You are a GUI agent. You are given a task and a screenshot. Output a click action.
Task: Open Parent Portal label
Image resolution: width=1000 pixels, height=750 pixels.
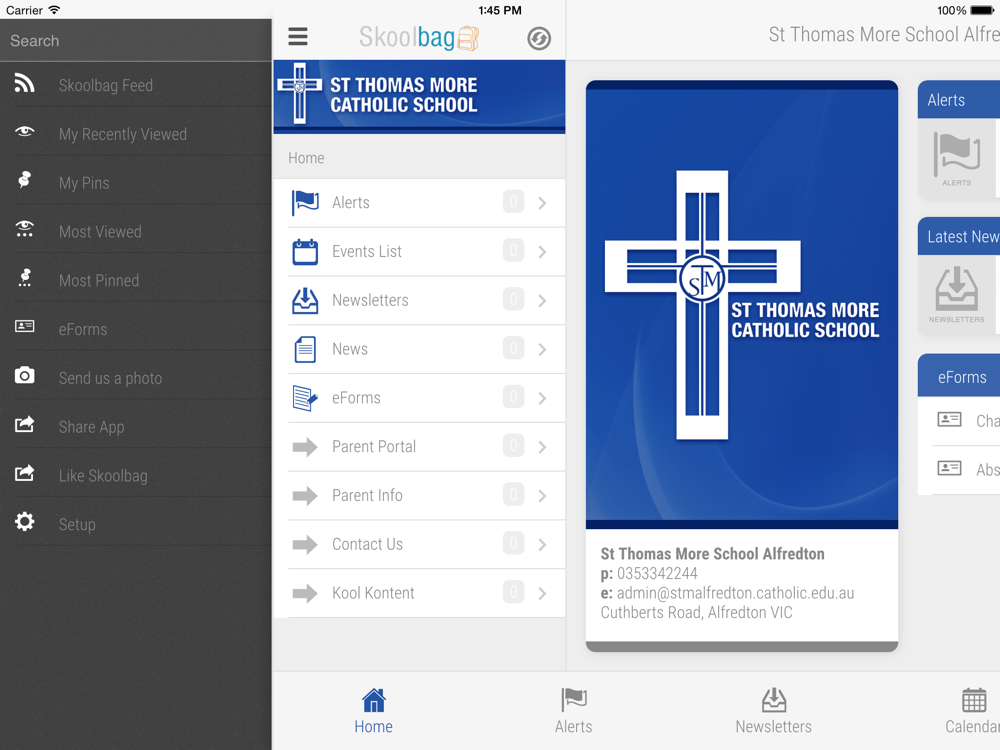pyautogui.click(x=374, y=446)
